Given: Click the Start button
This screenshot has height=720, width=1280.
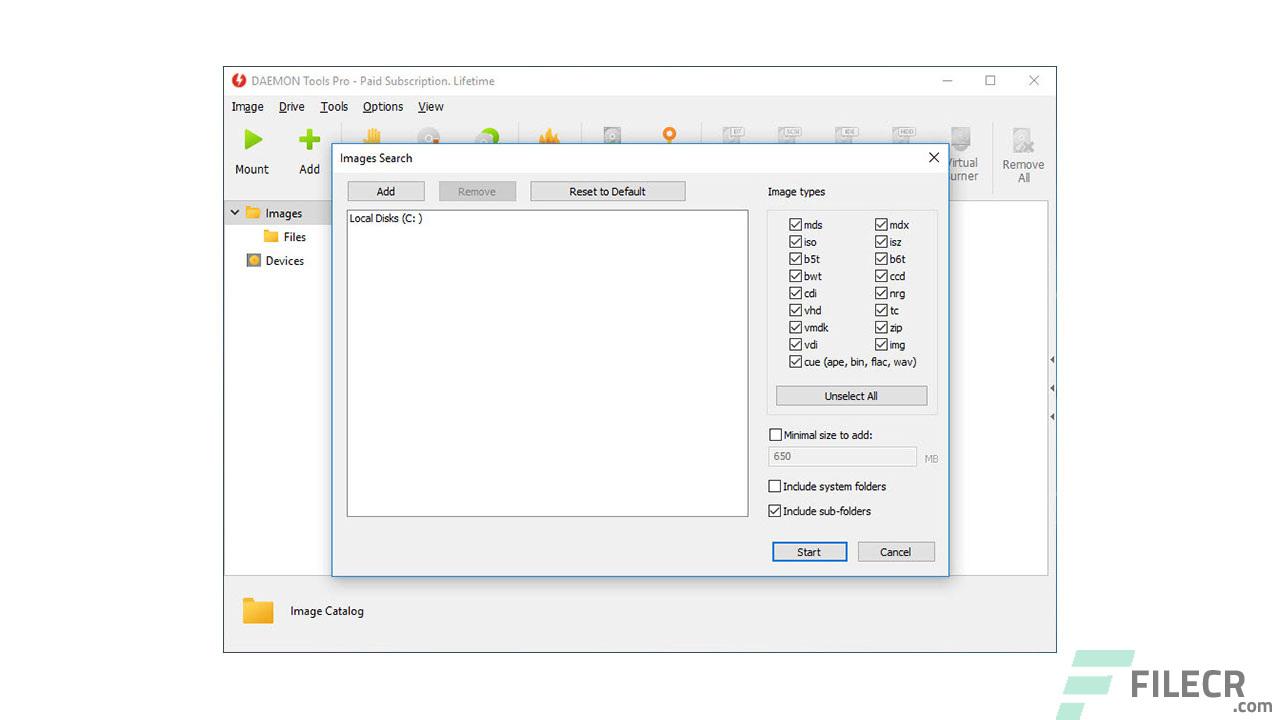Looking at the screenshot, I should (x=809, y=552).
